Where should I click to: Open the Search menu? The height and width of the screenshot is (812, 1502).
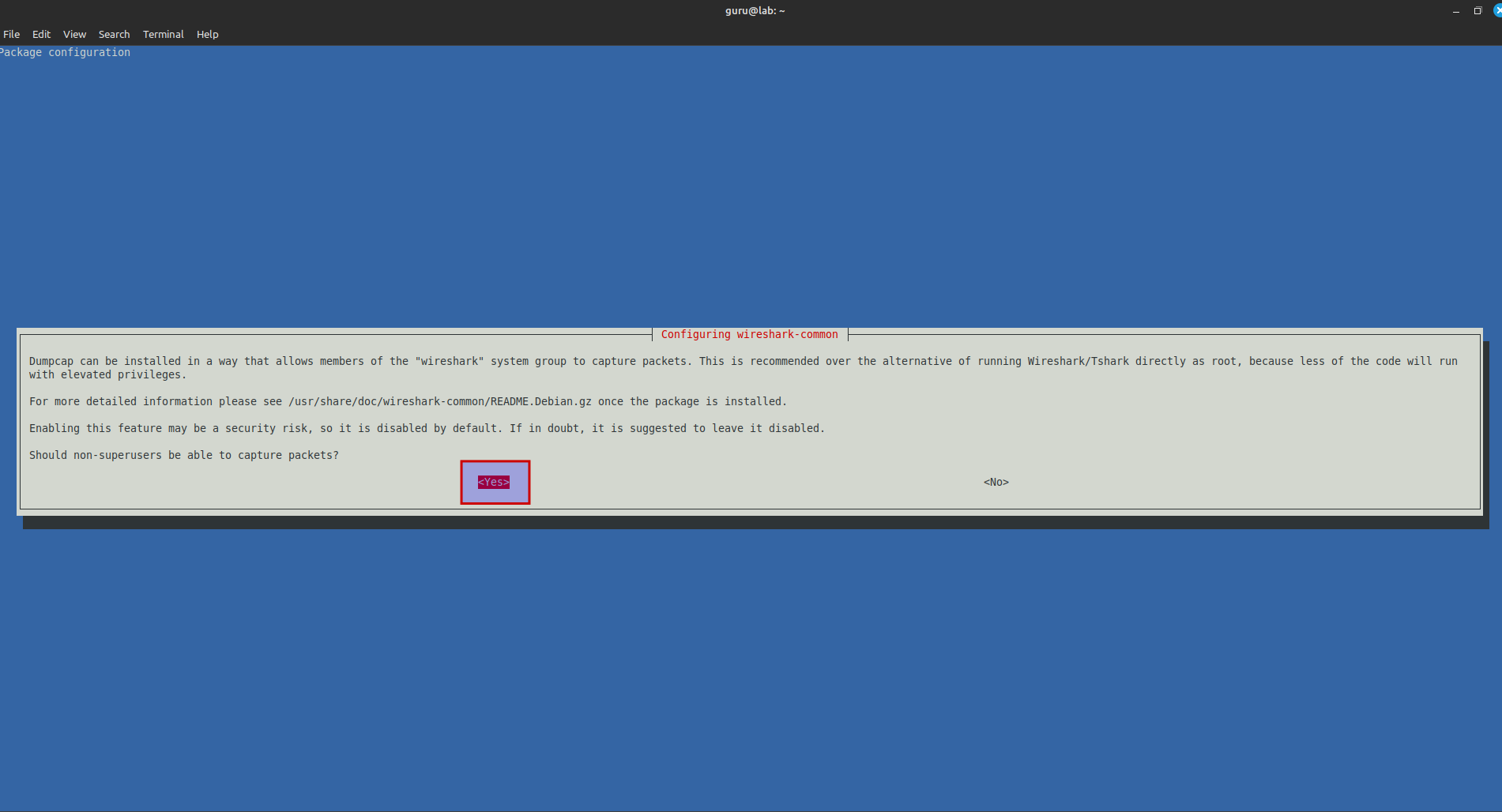(x=114, y=34)
